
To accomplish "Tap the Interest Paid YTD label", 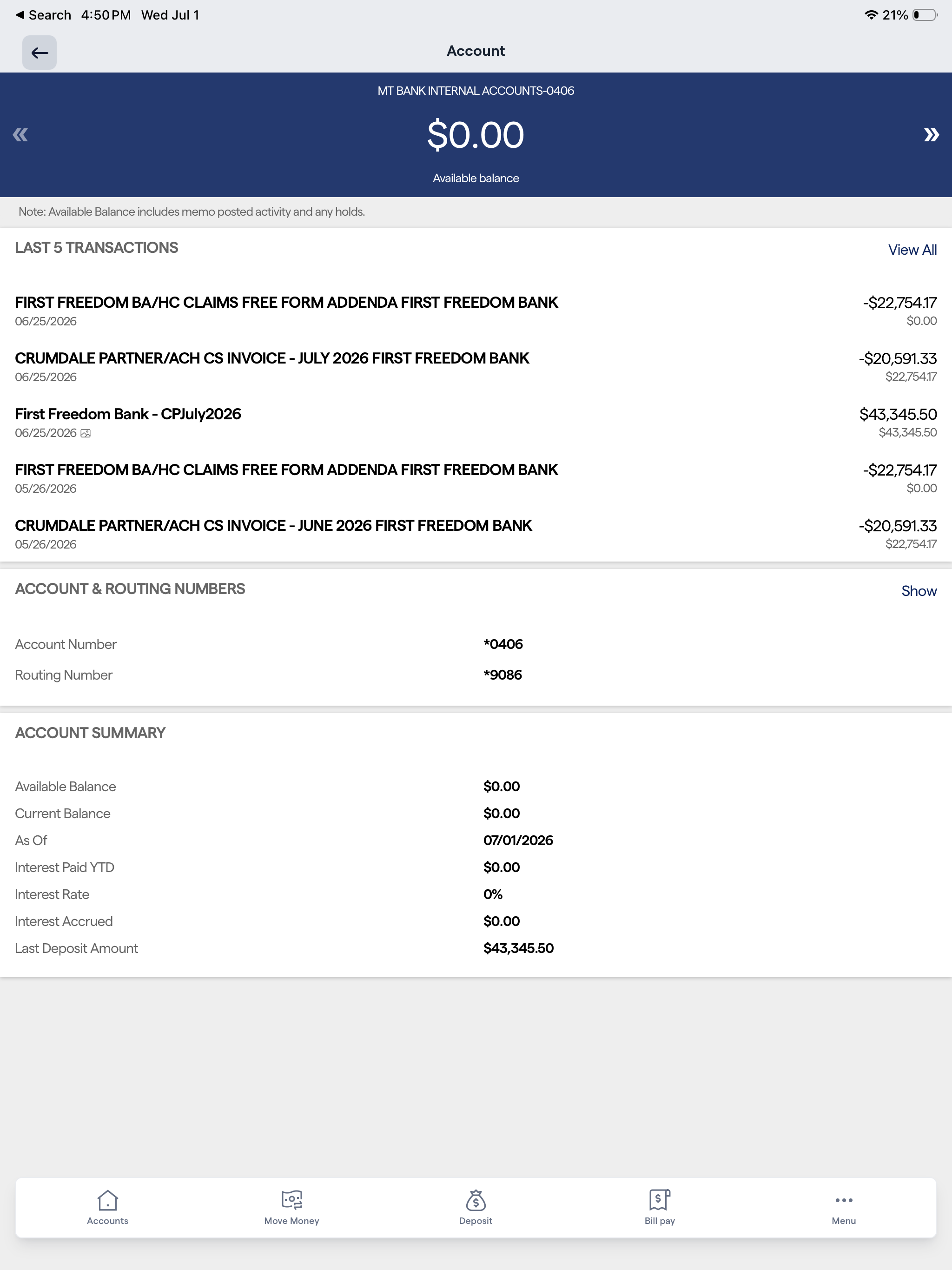I will 64,867.
